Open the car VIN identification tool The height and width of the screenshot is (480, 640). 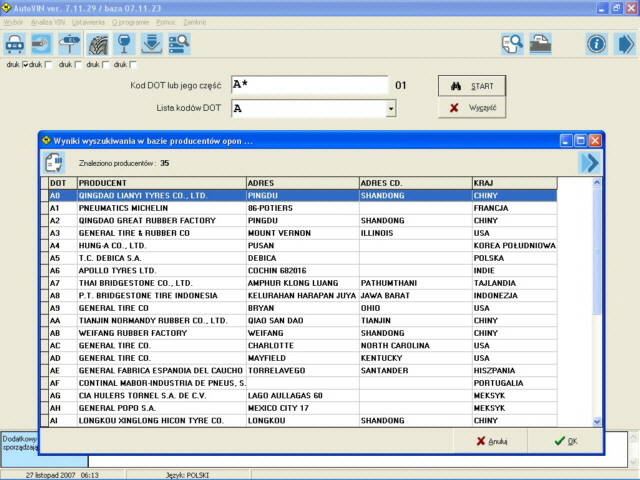click(15, 44)
